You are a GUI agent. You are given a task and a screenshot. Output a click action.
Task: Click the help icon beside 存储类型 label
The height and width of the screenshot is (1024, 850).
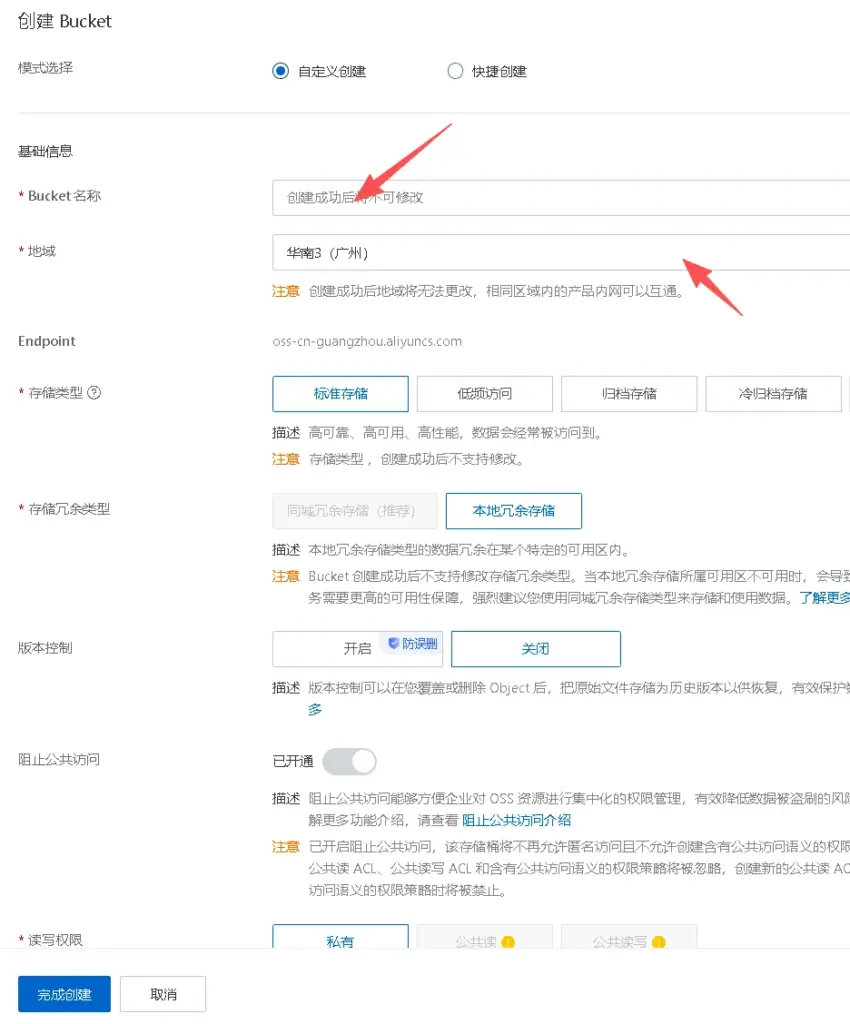click(x=95, y=393)
